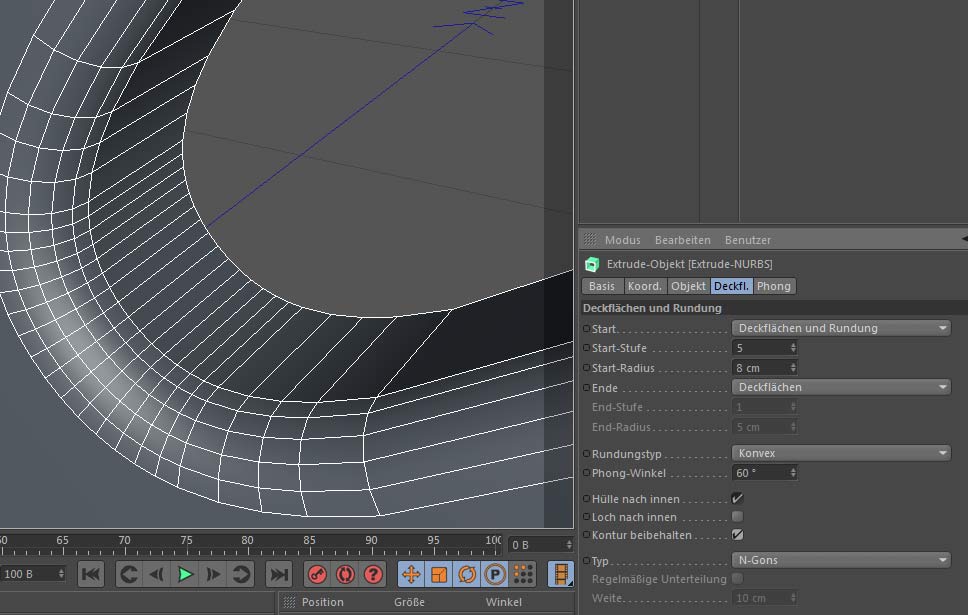Open the Rundungstyp dropdown showing Konvex
The height and width of the screenshot is (615, 968).
point(840,453)
